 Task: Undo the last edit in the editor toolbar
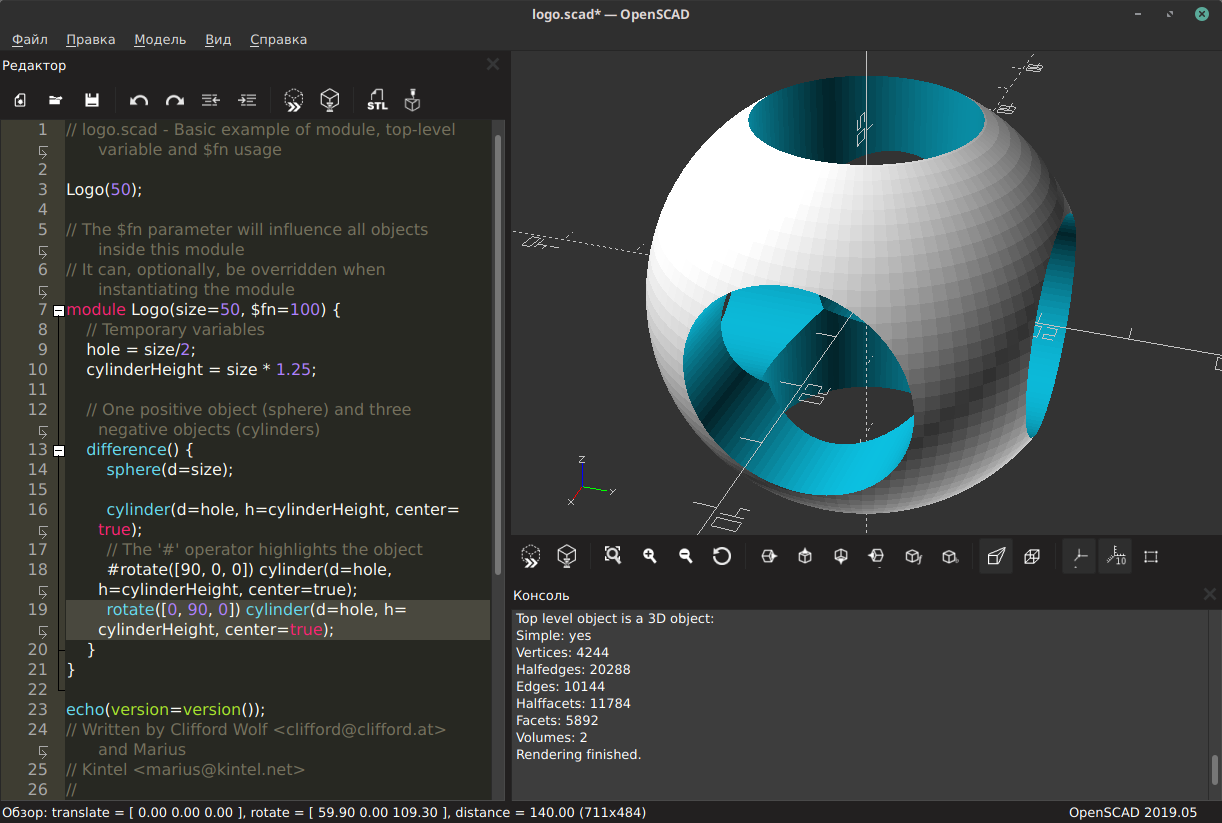click(x=139, y=100)
